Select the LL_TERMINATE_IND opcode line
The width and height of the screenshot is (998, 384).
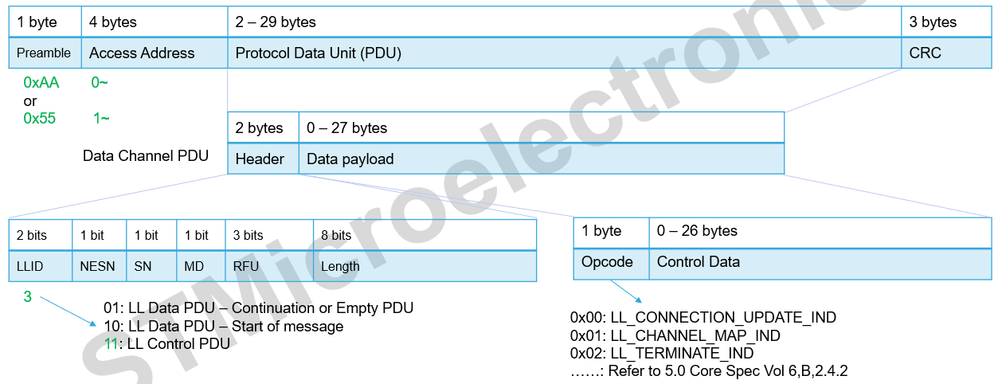click(x=662, y=353)
